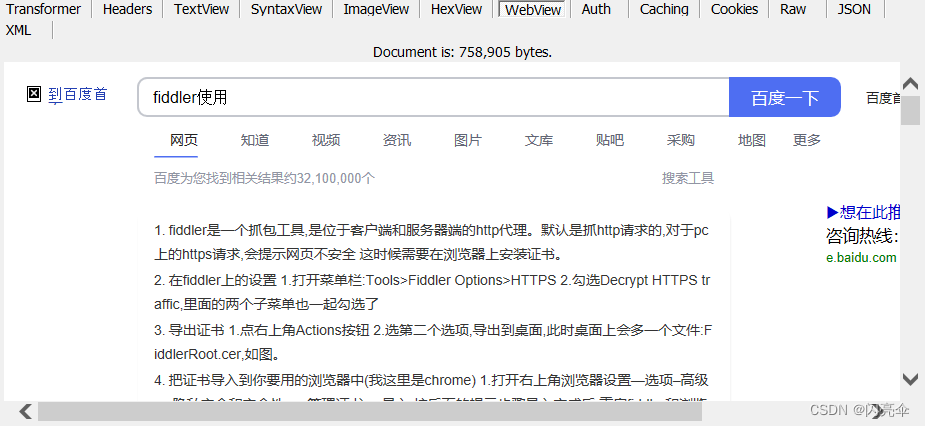Open the Cookies inspector tab
This screenshot has height=426, width=925.
click(x=734, y=9)
